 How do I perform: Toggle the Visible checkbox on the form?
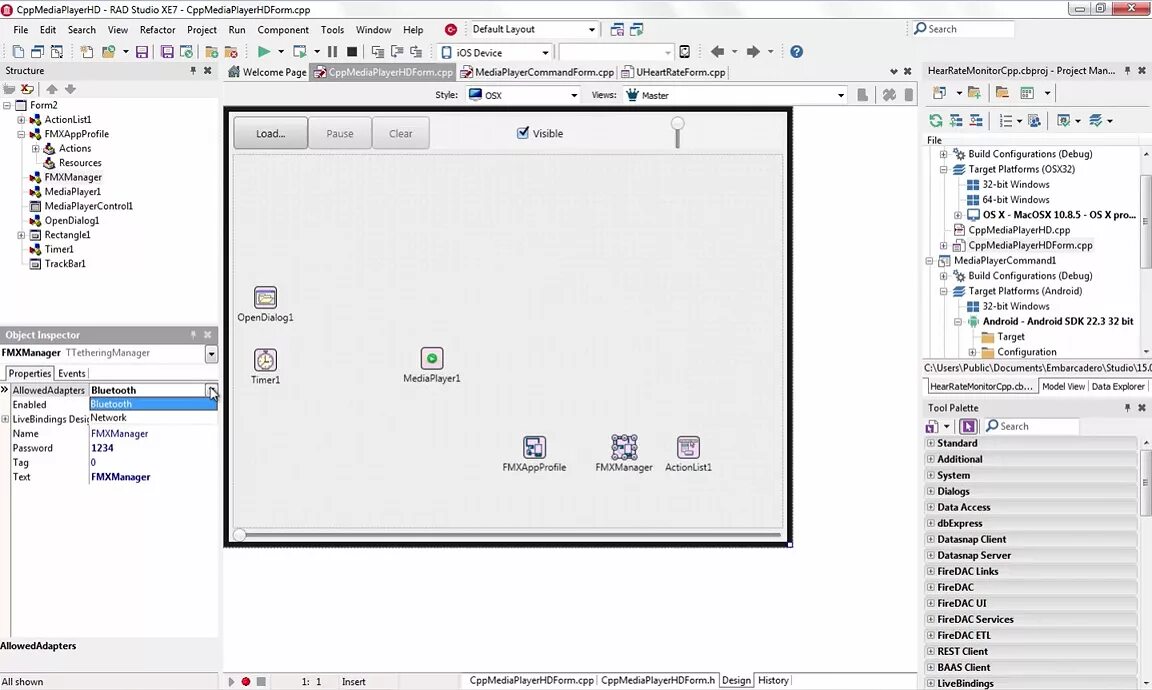coord(523,133)
